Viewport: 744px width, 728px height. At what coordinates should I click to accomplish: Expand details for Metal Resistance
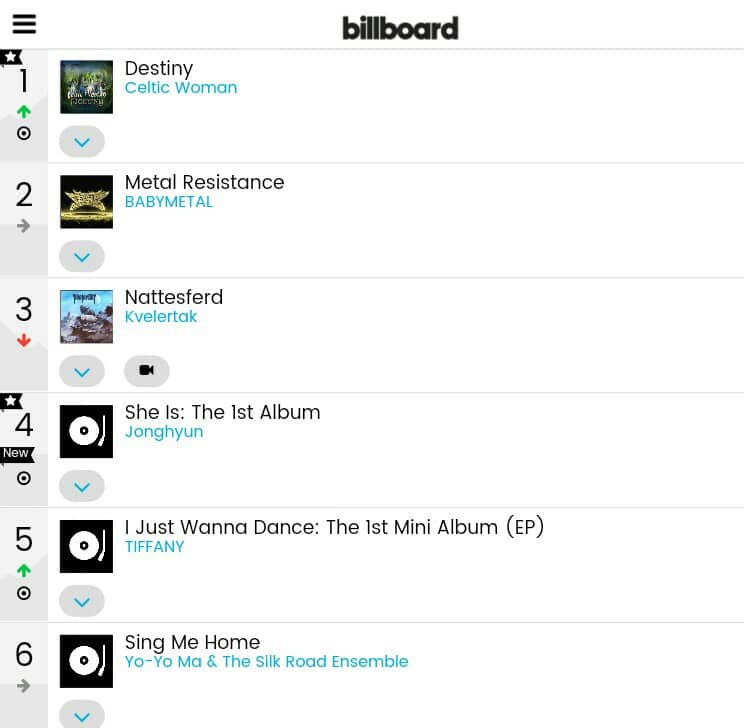point(82,257)
